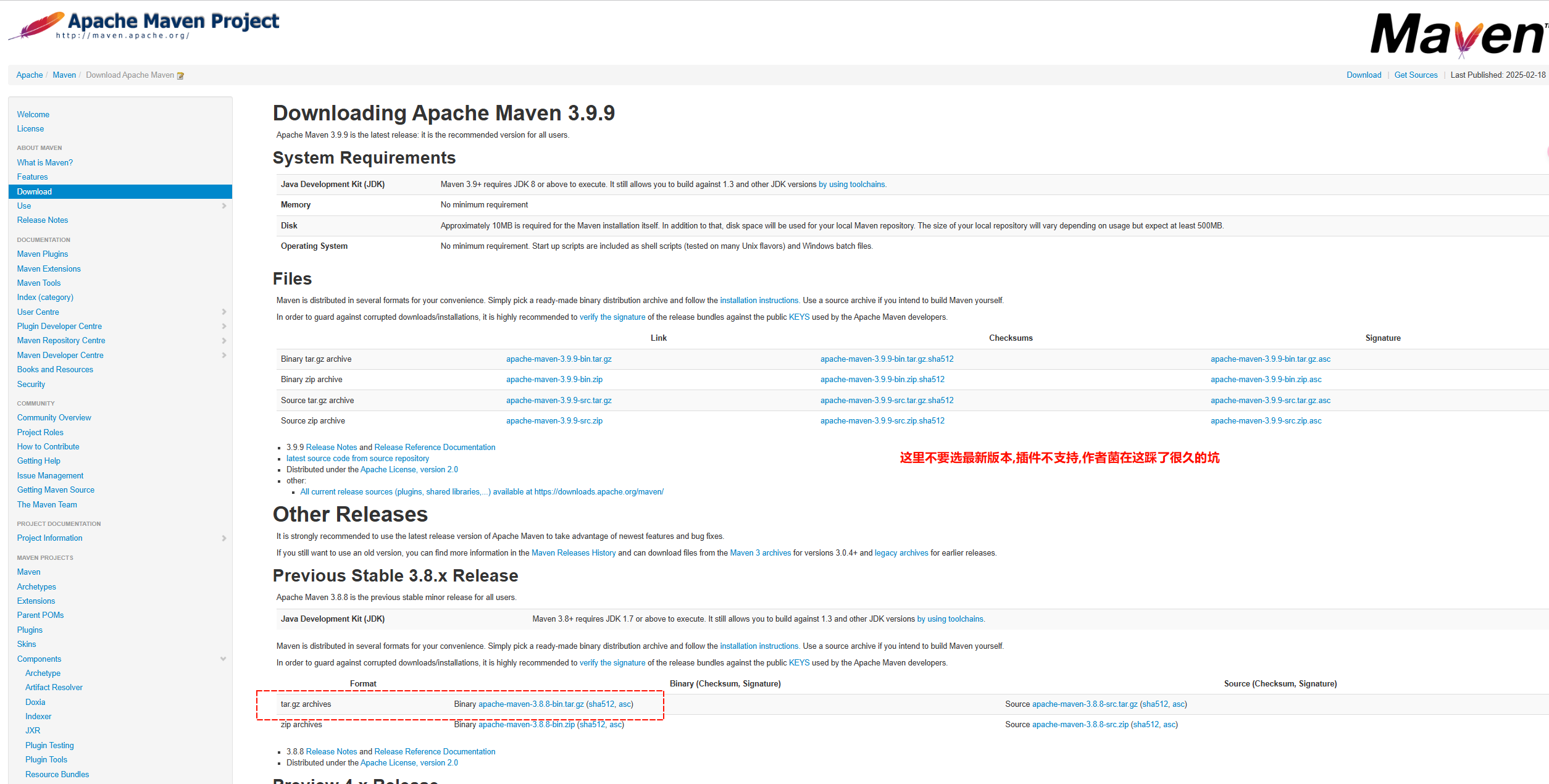
Task: Open the 3.9.9 Release Notes link
Action: [332, 448]
